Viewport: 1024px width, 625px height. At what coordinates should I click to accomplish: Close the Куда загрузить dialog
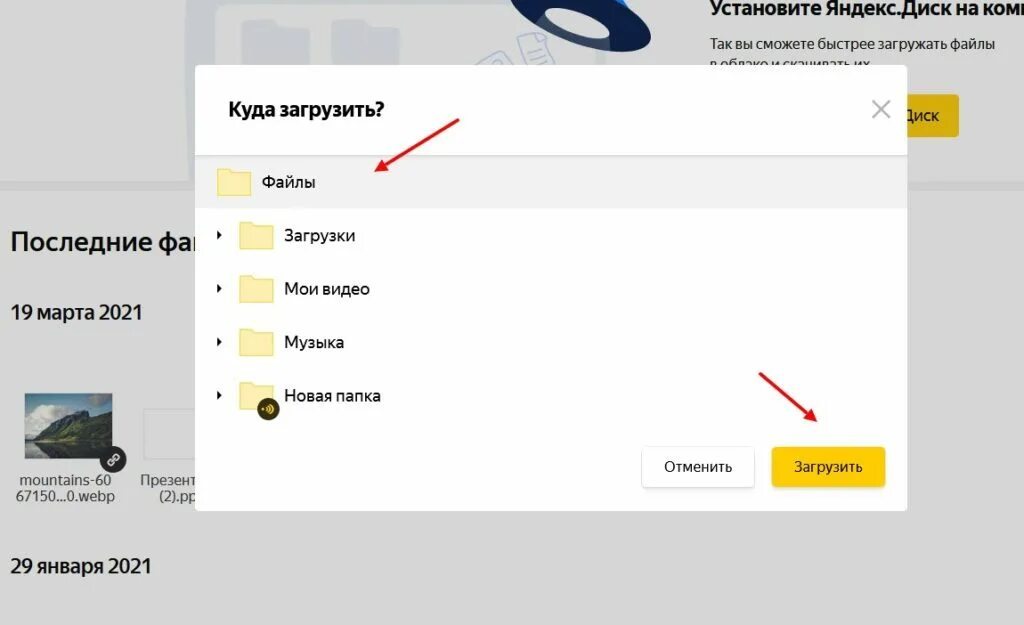point(881,109)
